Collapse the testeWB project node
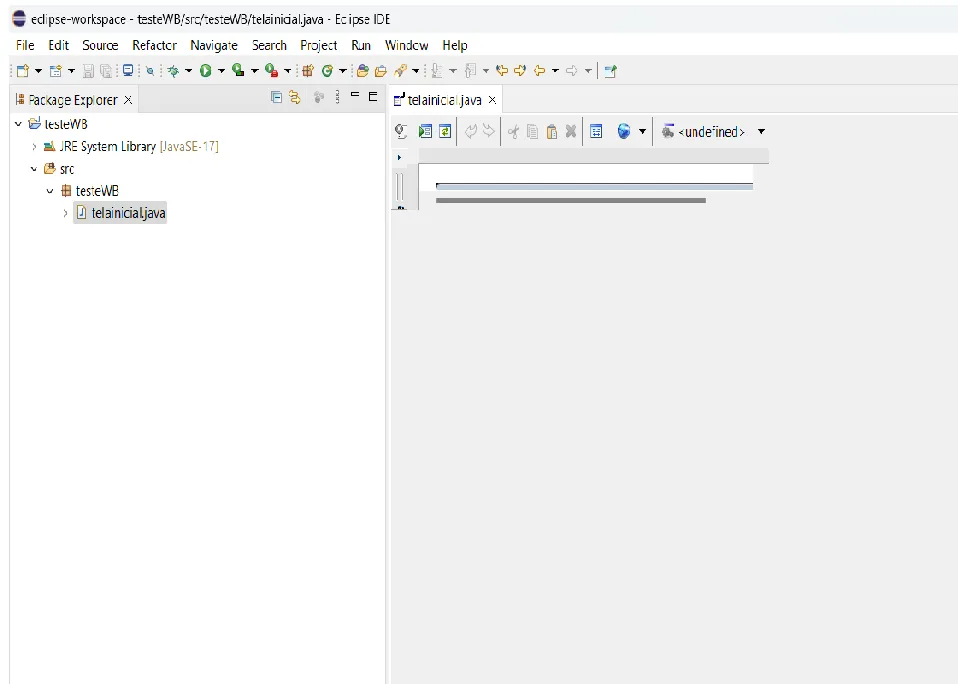Screen dimensions: 958x684 click(18, 124)
